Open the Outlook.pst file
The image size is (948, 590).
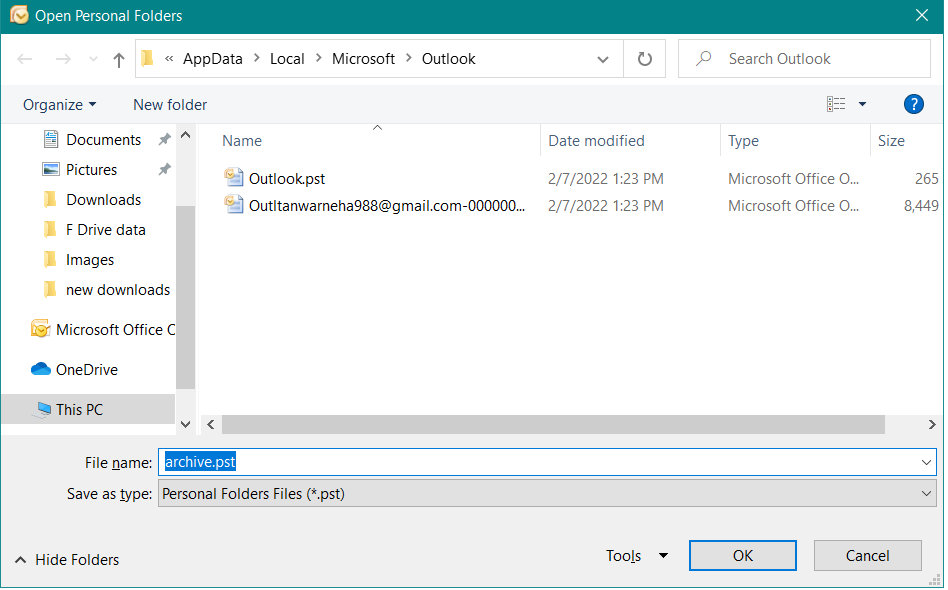click(287, 178)
